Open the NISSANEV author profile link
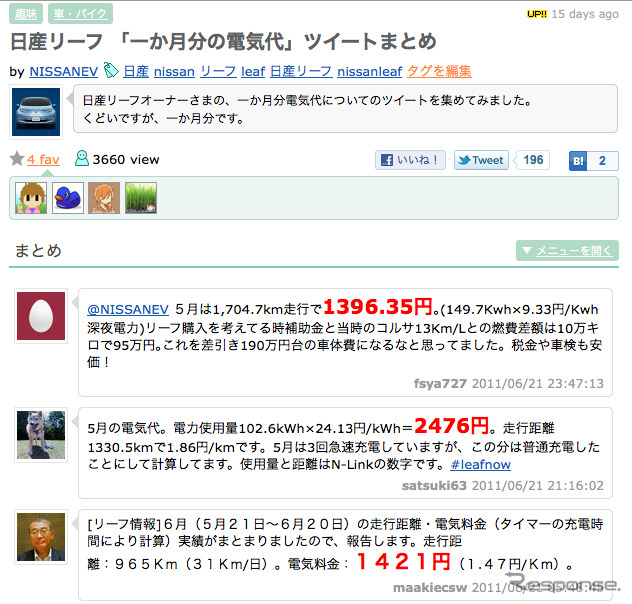The image size is (632, 604). (x=64, y=71)
